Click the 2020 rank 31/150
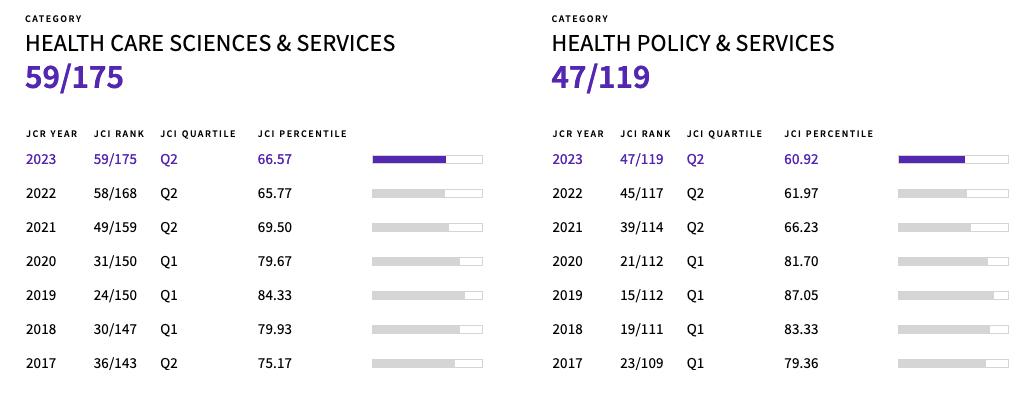 point(115,261)
